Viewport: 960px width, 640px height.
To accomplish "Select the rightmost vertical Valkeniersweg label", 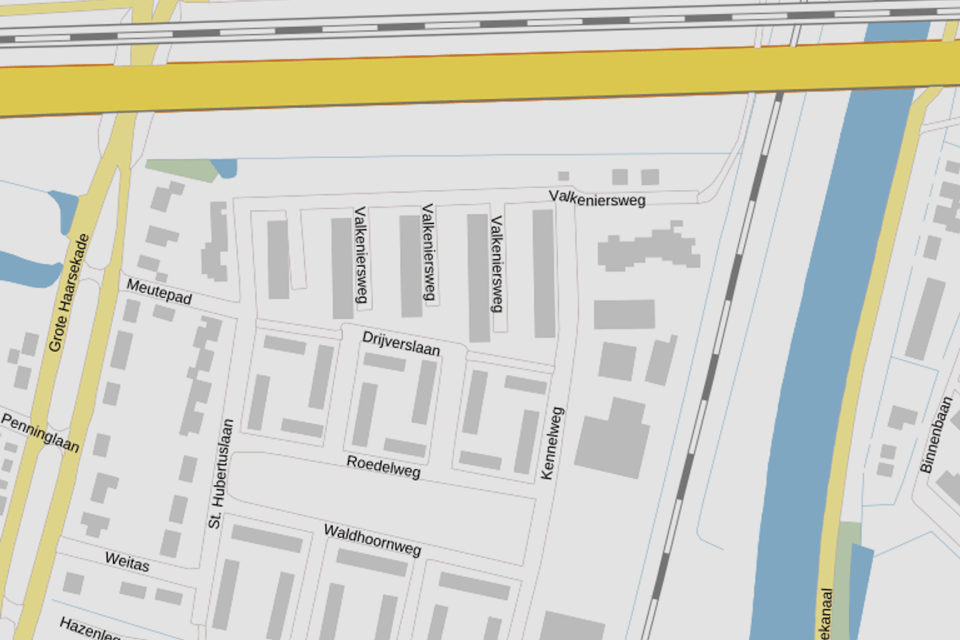I will point(497,264).
